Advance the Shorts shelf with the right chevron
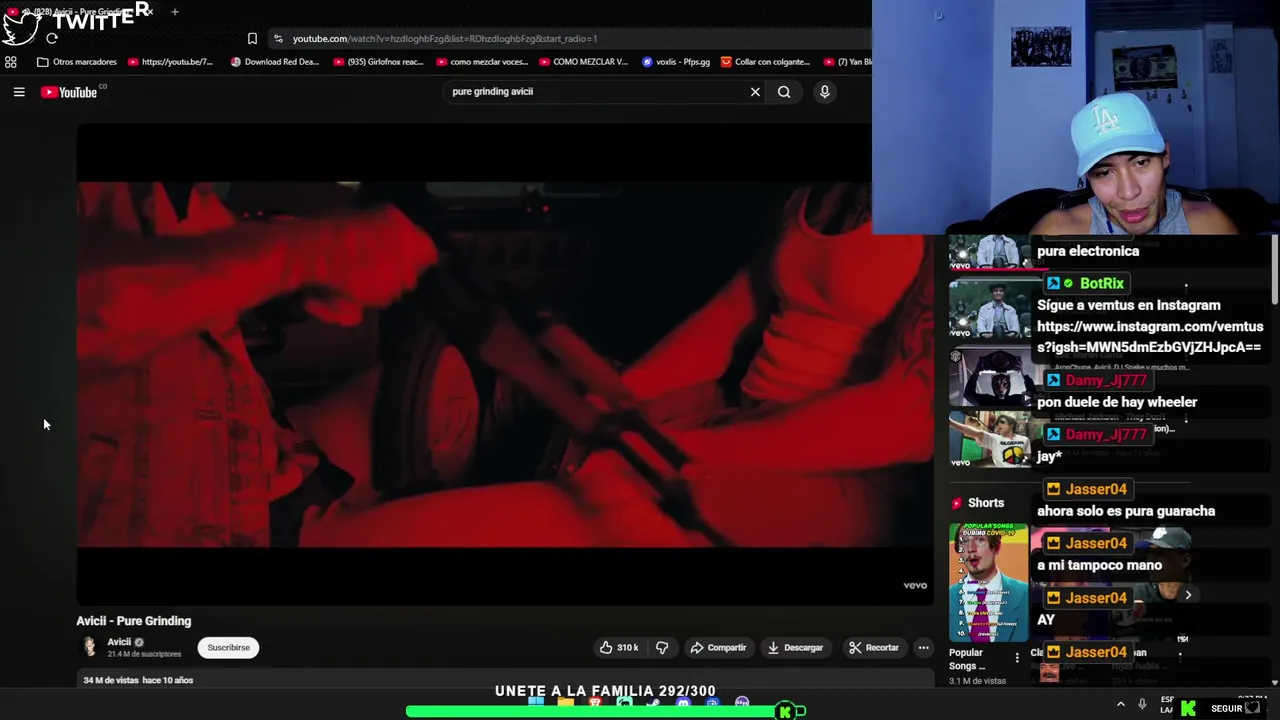 (x=1188, y=595)
